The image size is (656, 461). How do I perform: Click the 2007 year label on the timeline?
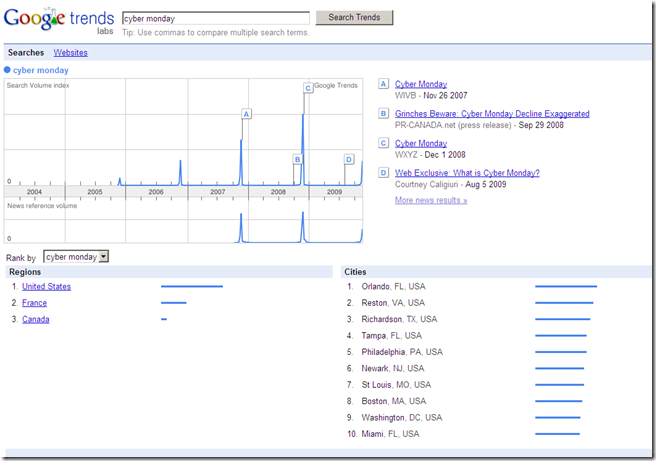pyautogui.click(x=218, y=192)
